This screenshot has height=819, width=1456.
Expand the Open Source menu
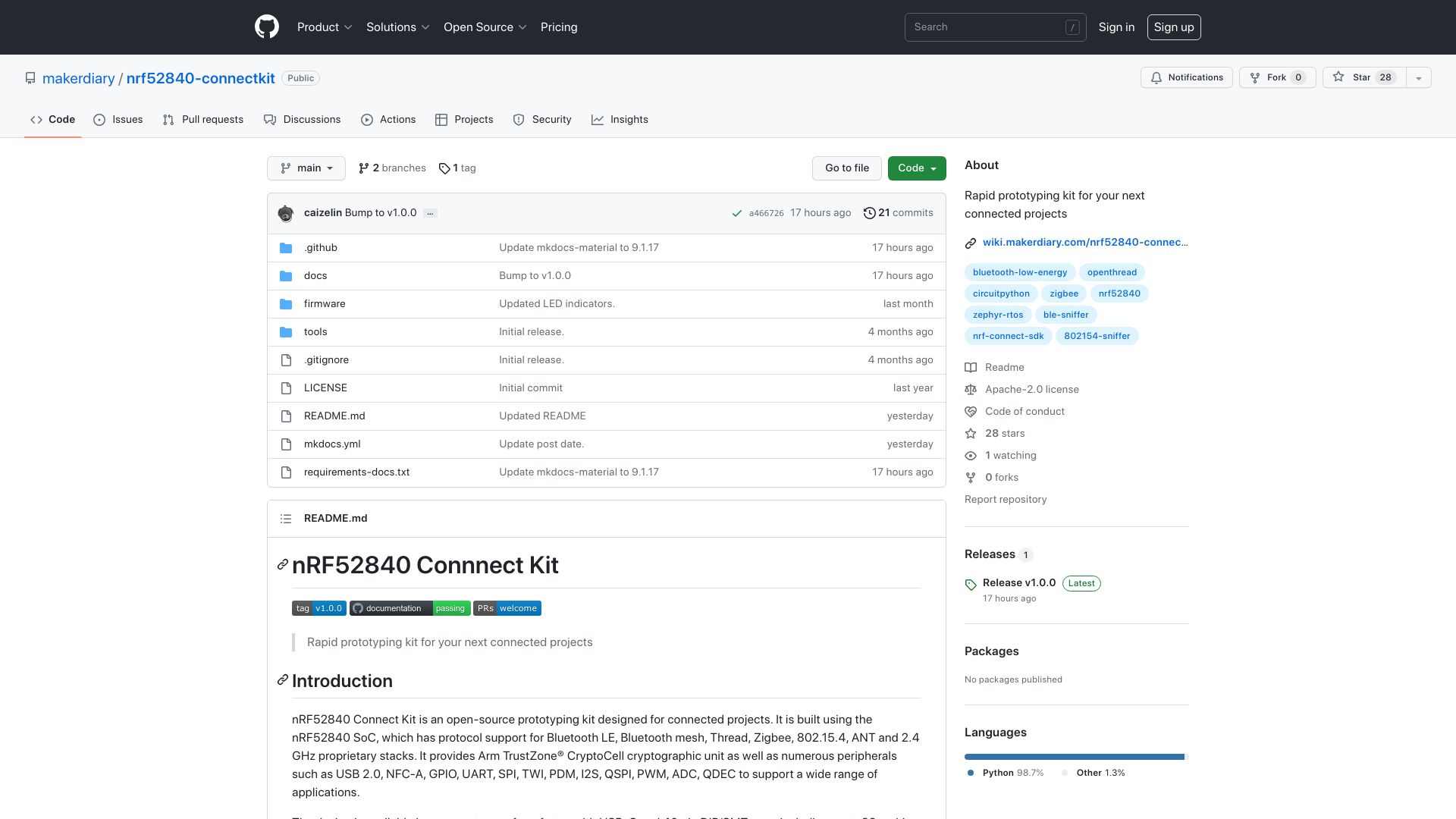(x=485, y=27)
